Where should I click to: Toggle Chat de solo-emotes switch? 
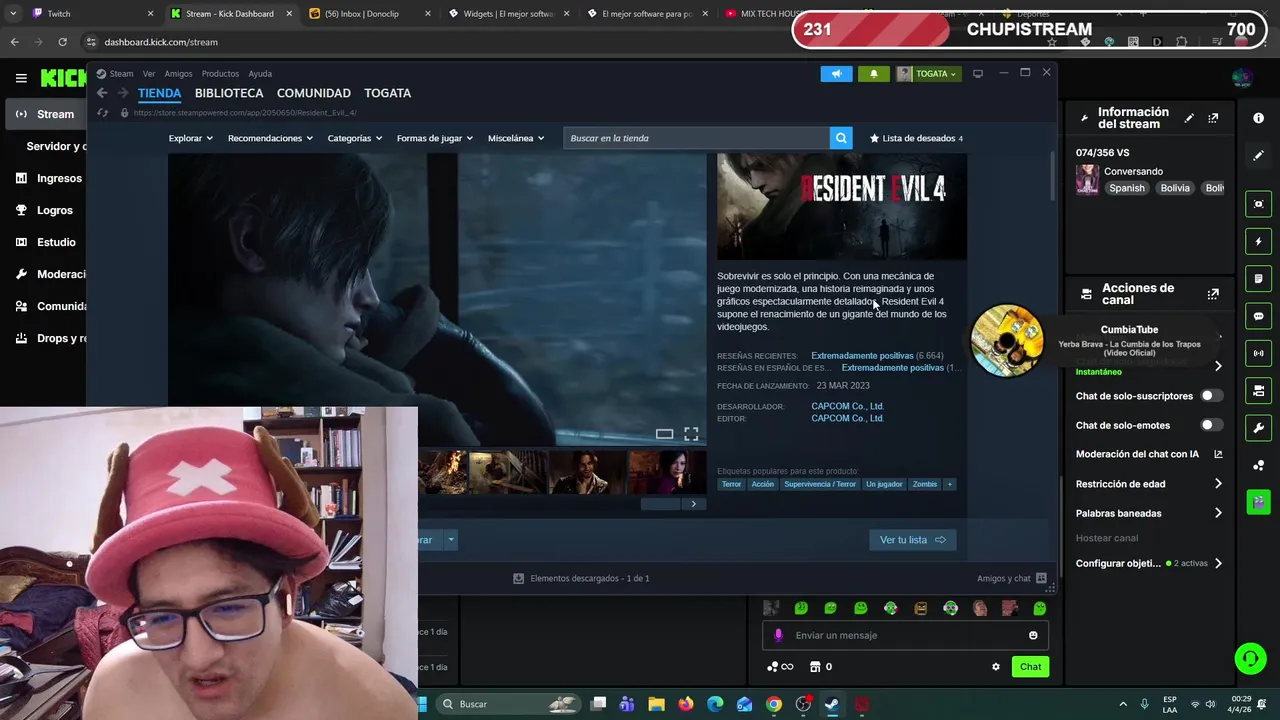[1211, 425]
